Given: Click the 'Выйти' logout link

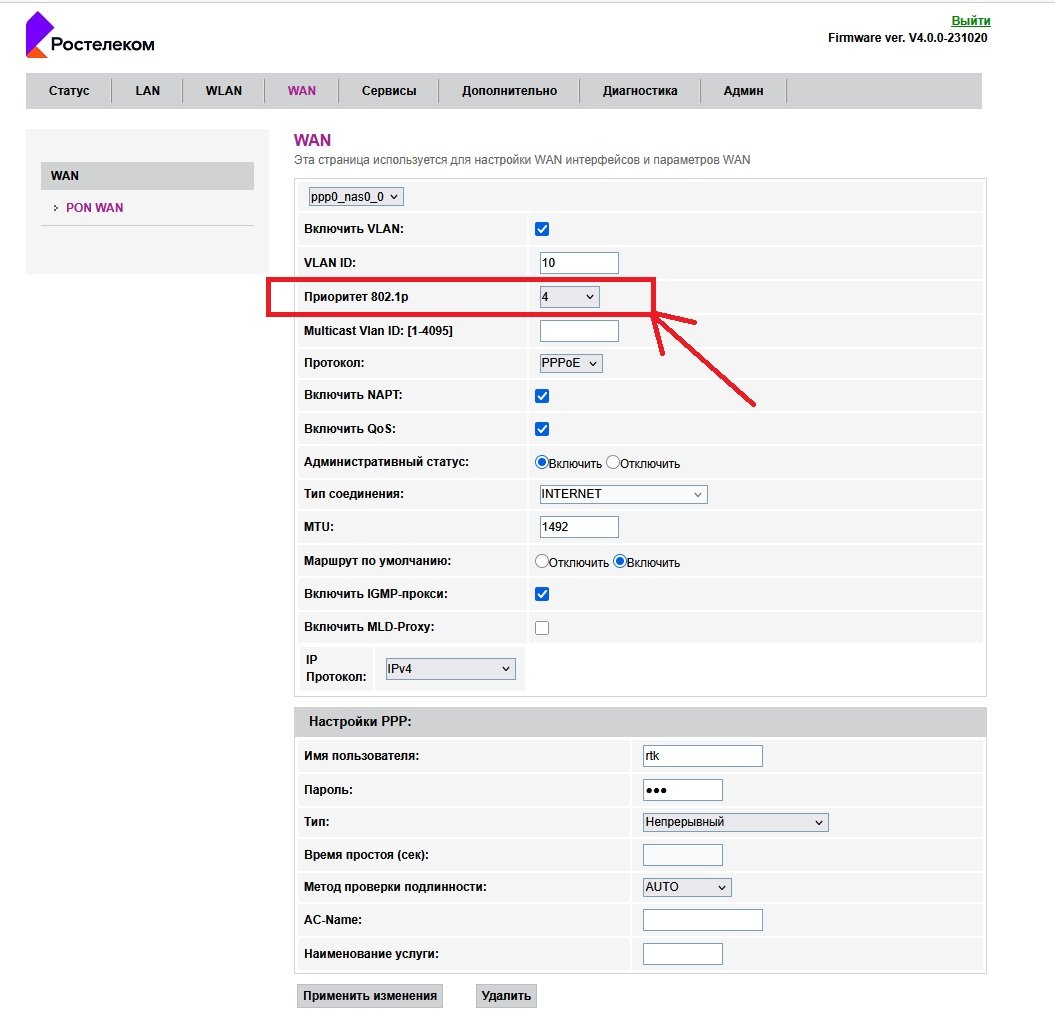Looking at the screenshot, I should 970,21.
